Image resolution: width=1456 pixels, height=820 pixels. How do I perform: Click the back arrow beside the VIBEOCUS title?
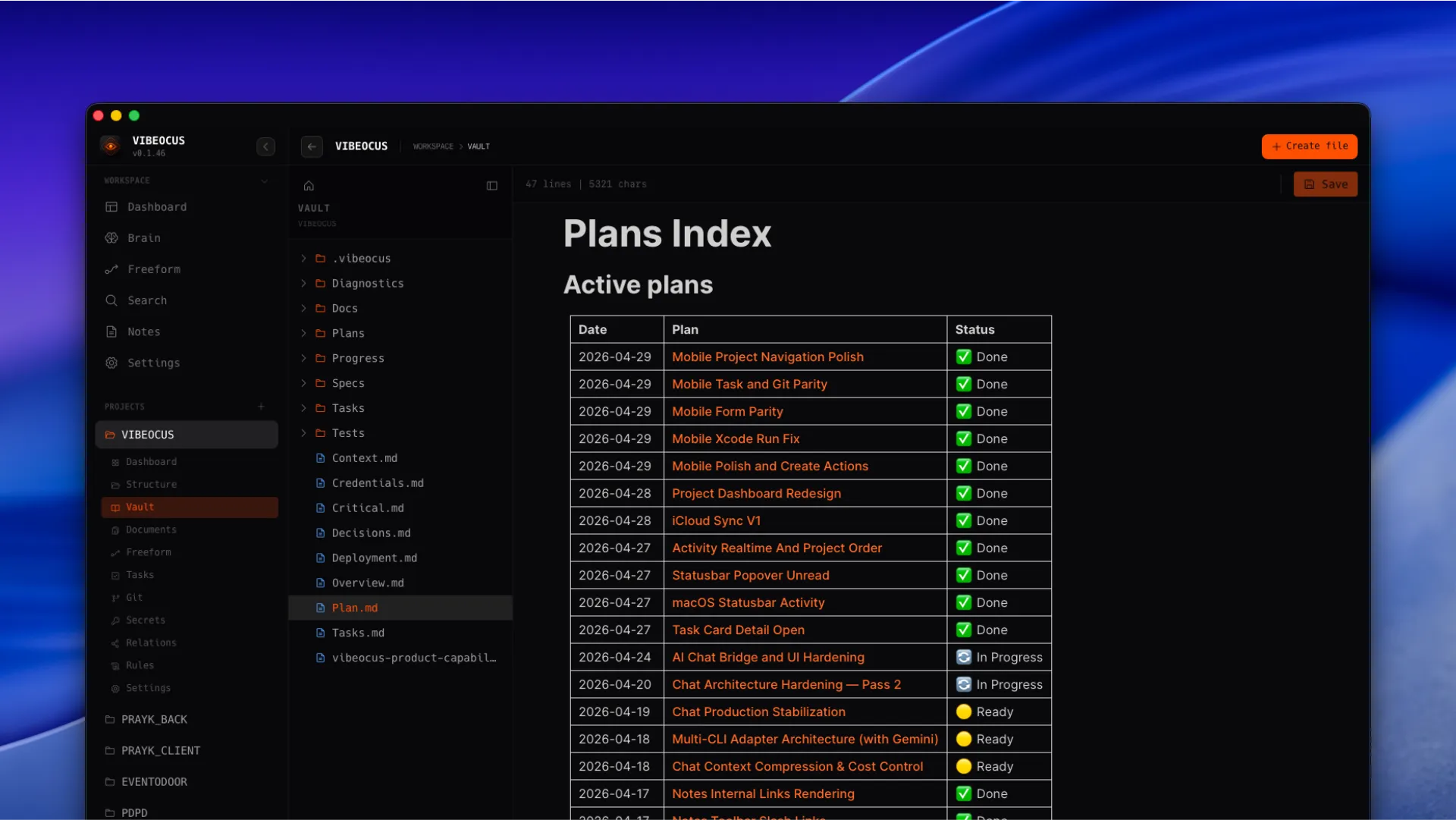312,146
